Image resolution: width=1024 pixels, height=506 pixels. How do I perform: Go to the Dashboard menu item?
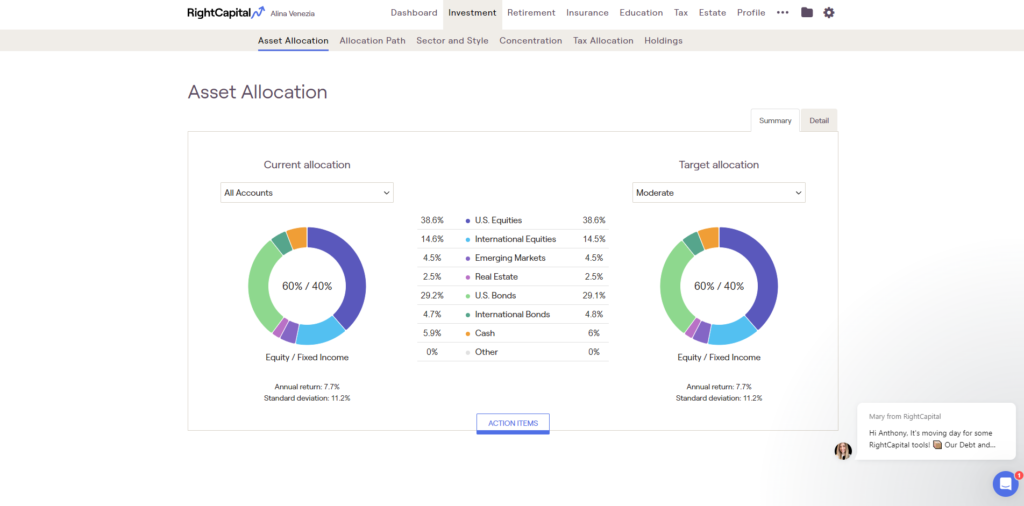413,13
